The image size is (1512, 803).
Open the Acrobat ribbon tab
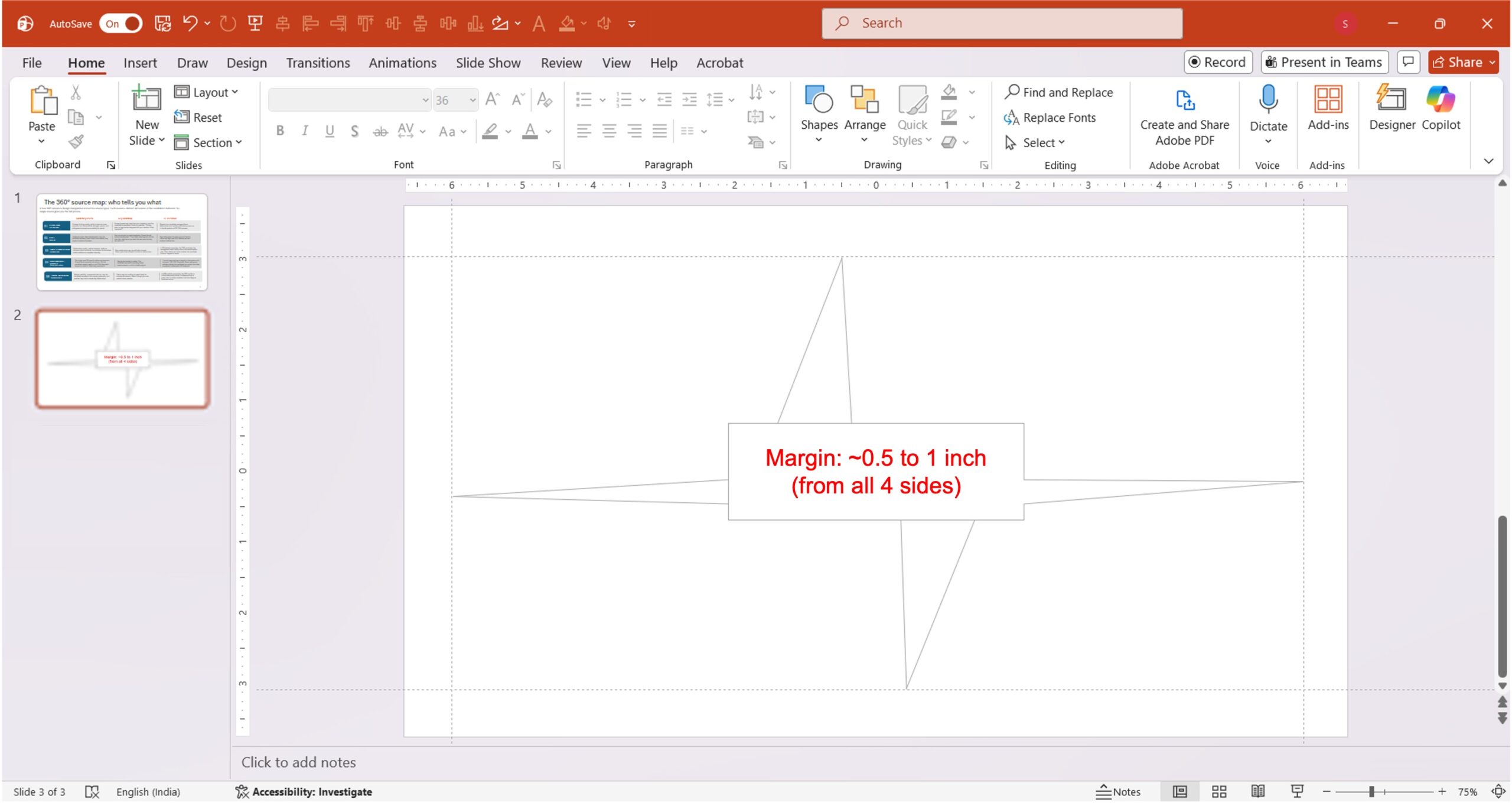click(719, 62)
